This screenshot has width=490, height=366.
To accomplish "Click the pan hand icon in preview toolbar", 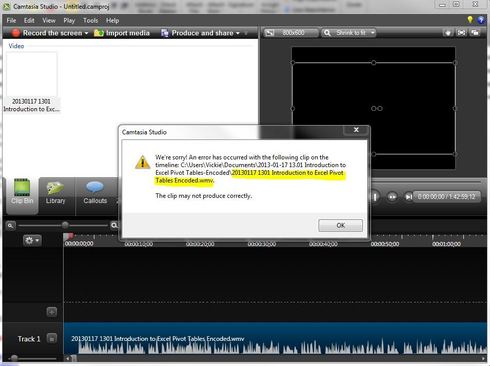I will pyautogui.click(x=448, y=33).
